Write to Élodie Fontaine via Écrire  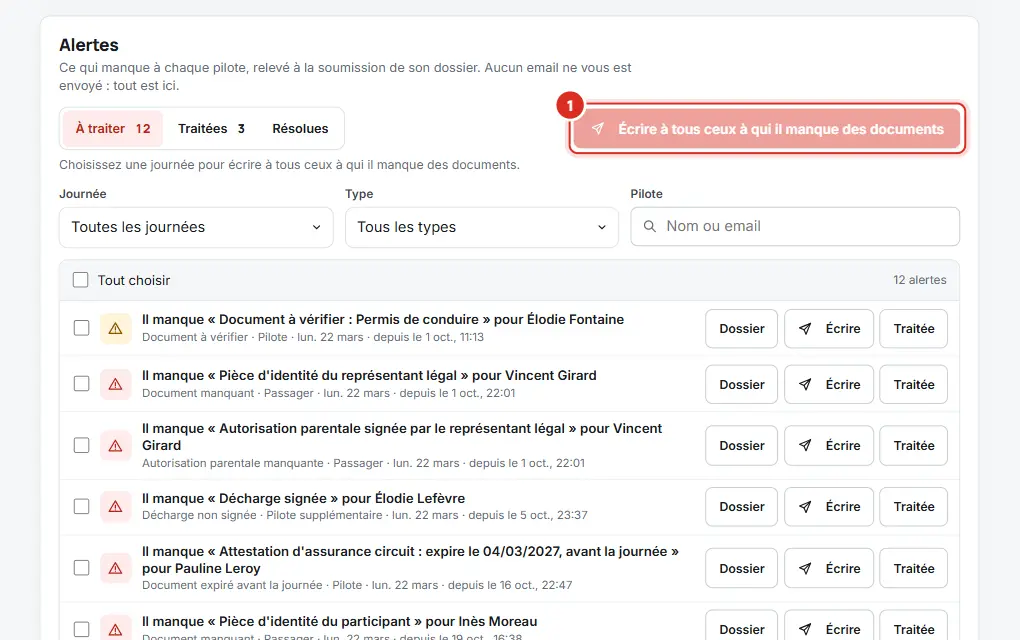click(x=829, y=328)
